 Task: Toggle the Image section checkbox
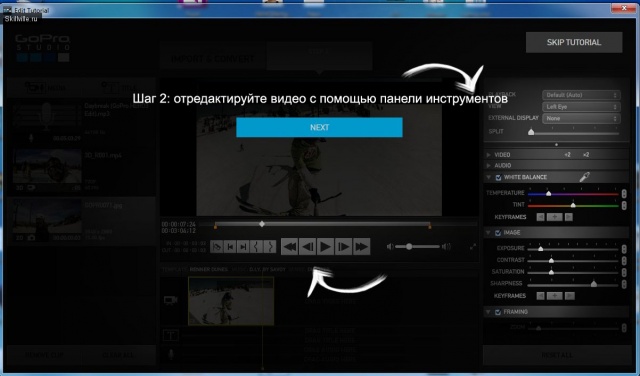pyautogui.click(x=498, y=233)
